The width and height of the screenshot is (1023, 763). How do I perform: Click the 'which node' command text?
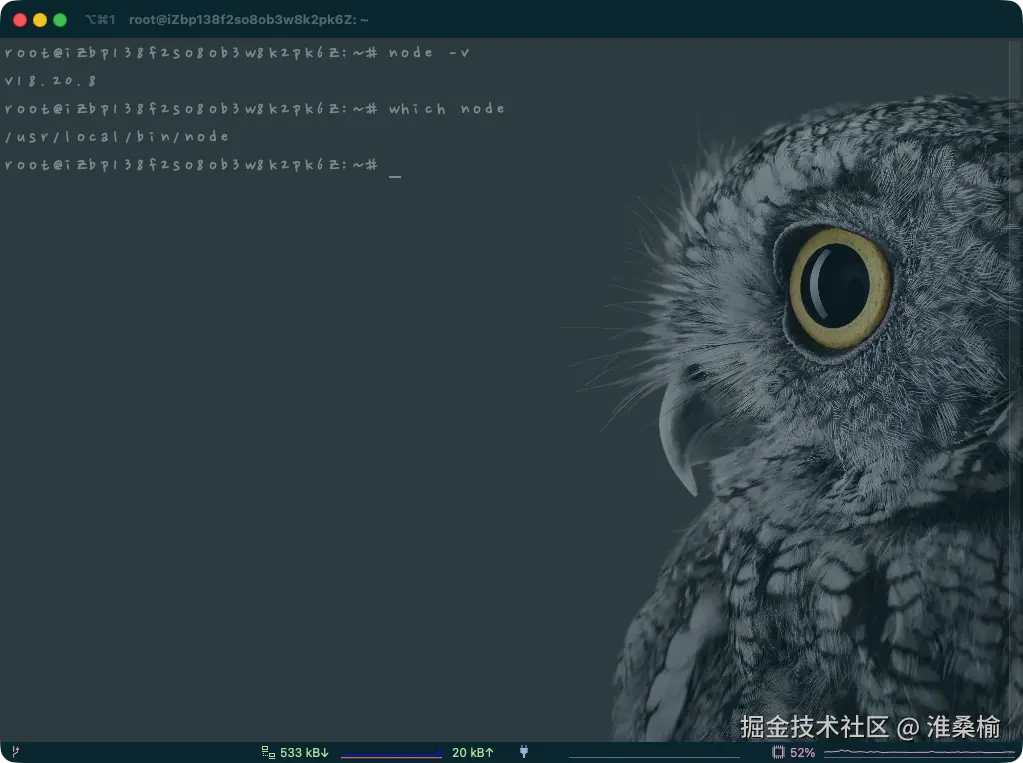point(447,108)
